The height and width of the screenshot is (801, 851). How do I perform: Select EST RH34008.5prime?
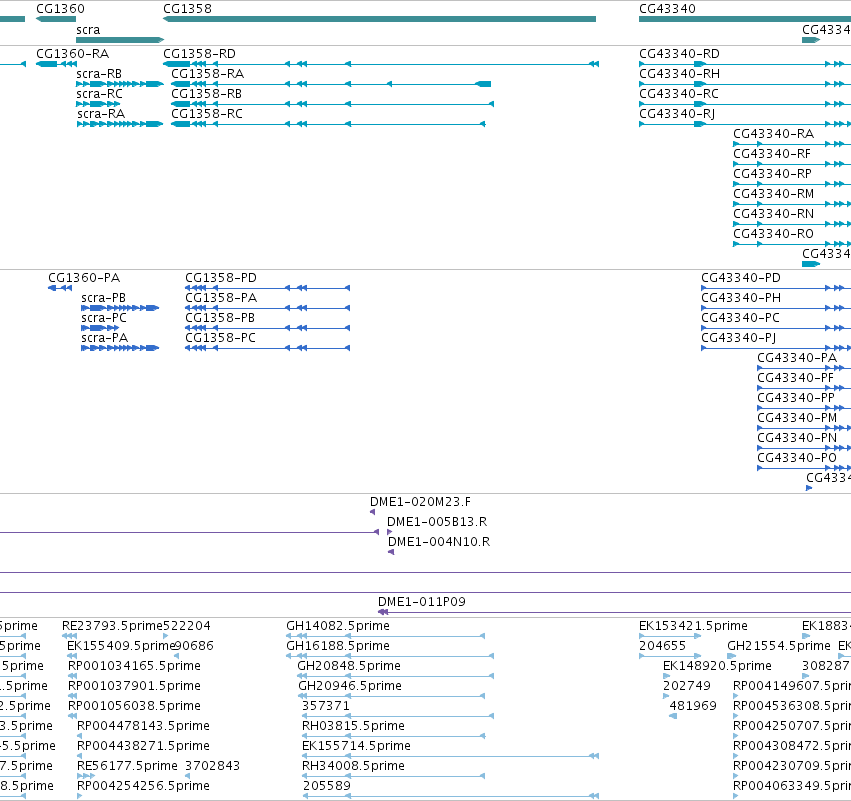[x=353, y=766]
